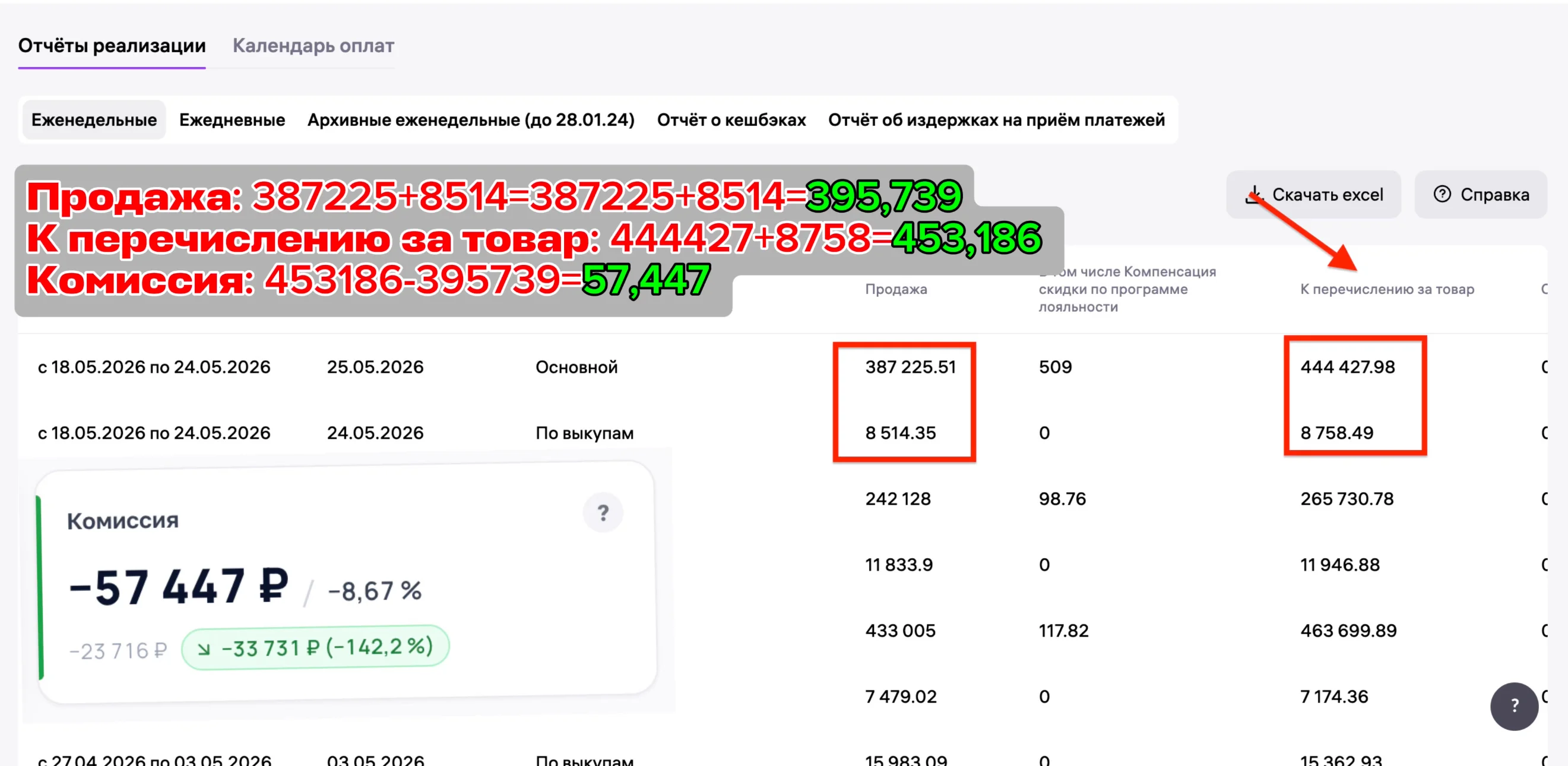Screen dimensions: 1568x766
Task: Switch to Отчёты реализации tab
Action: [x=112, y=46]
